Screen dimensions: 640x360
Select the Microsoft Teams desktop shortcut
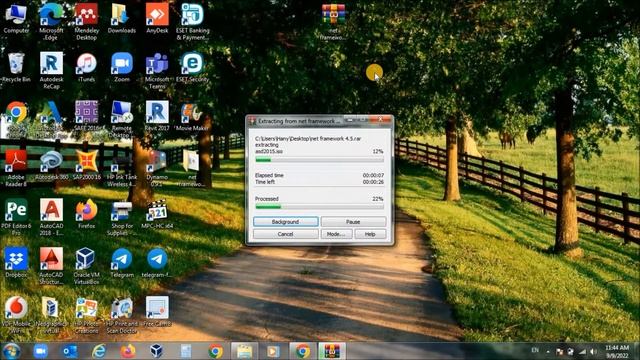[157, 71]
